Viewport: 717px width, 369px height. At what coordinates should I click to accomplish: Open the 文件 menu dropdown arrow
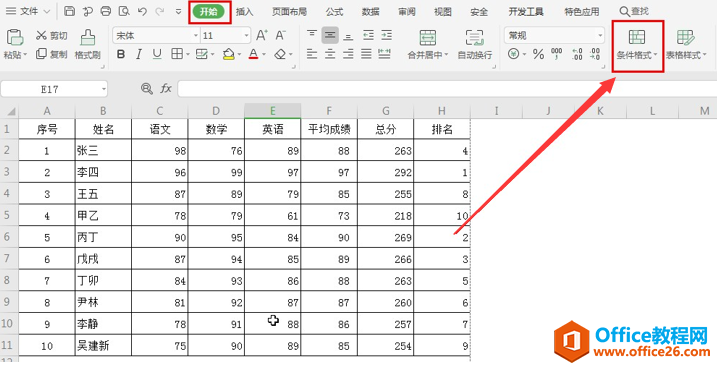pos(46,12)
